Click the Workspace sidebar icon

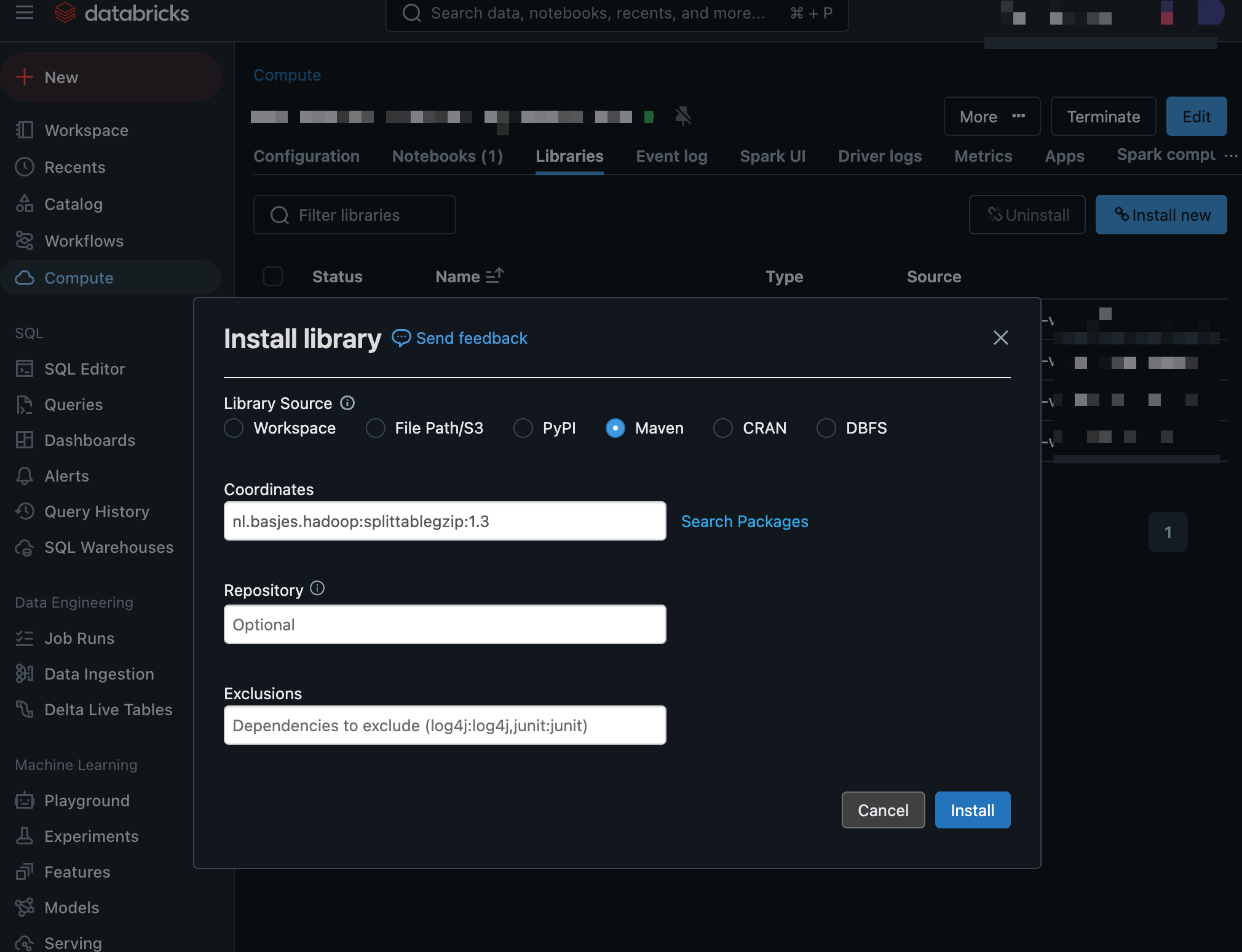[25, 130]
